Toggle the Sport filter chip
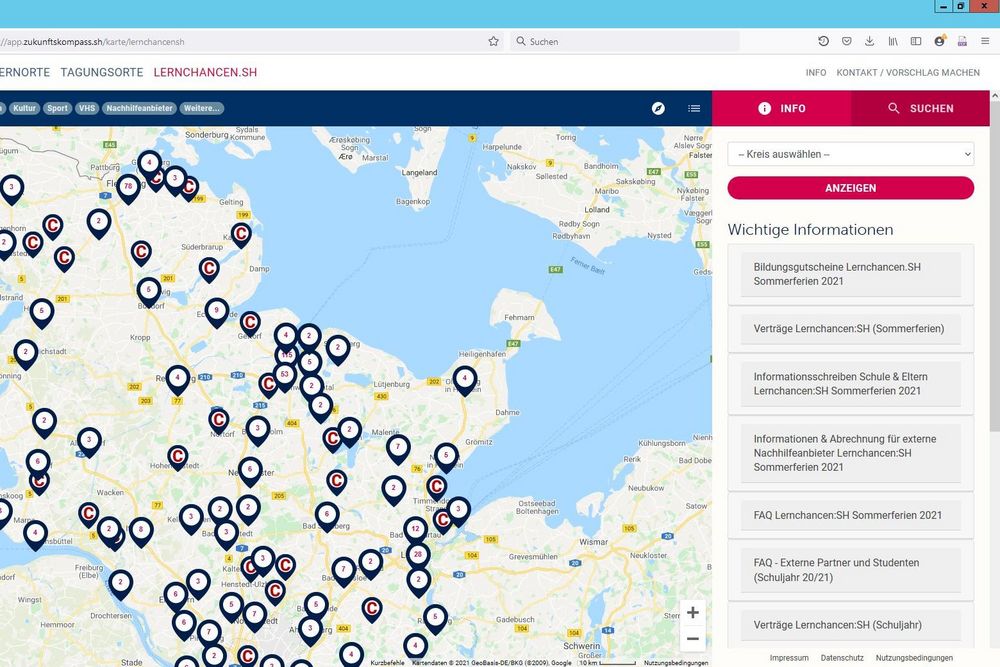Viewport: 1000px width, 667px height. coord(57,108)
